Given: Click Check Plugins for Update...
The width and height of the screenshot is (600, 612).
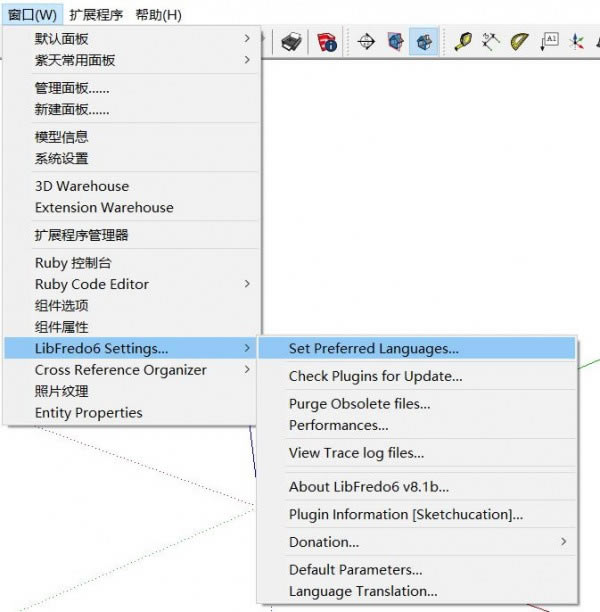Looking at the screenshot, I should pyautogui.click(x=417, y=376).
